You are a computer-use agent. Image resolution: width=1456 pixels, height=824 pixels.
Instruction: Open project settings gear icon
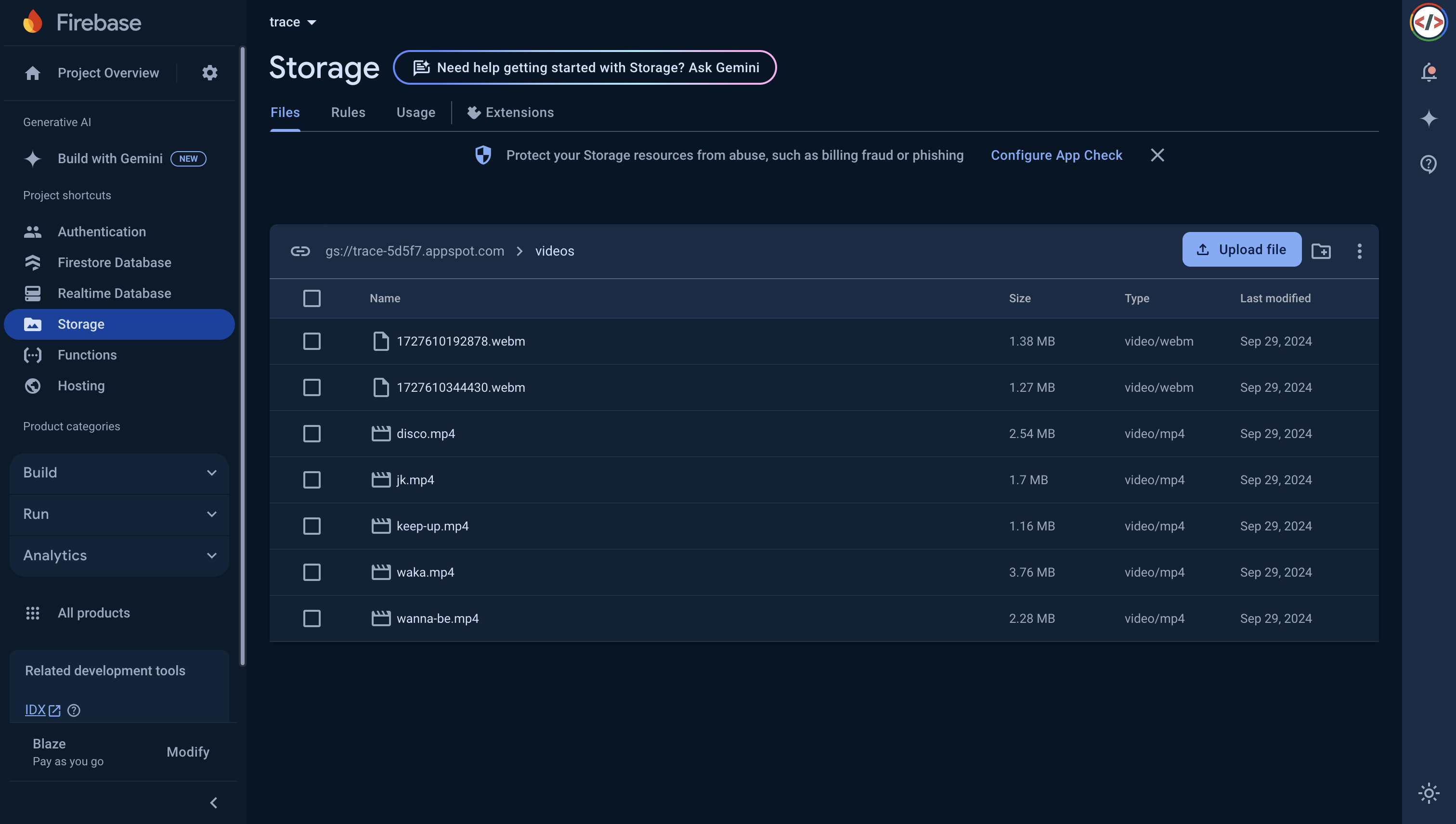click(x=209, y=73)
